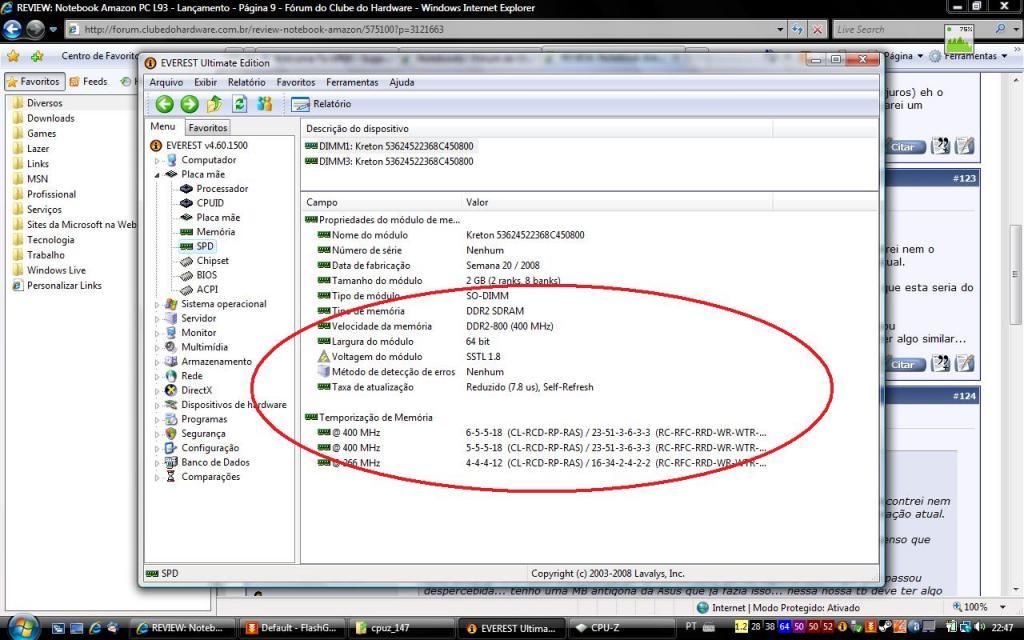Click the Valor column header

pos(616,202)
